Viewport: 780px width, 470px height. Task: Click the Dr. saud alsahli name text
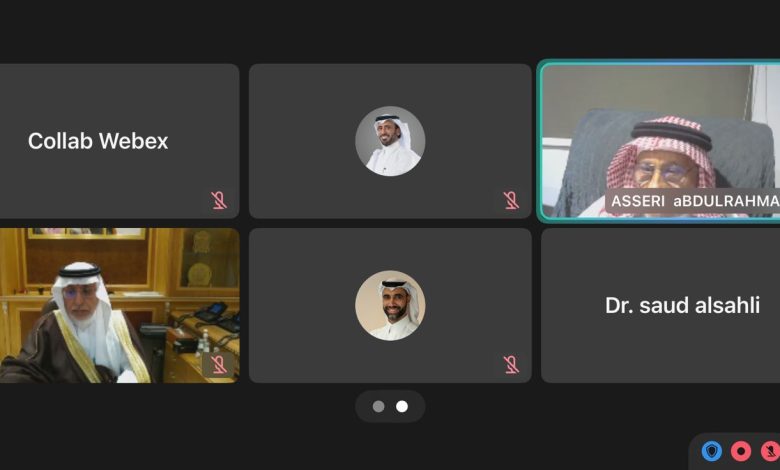[x=682, y=305]
